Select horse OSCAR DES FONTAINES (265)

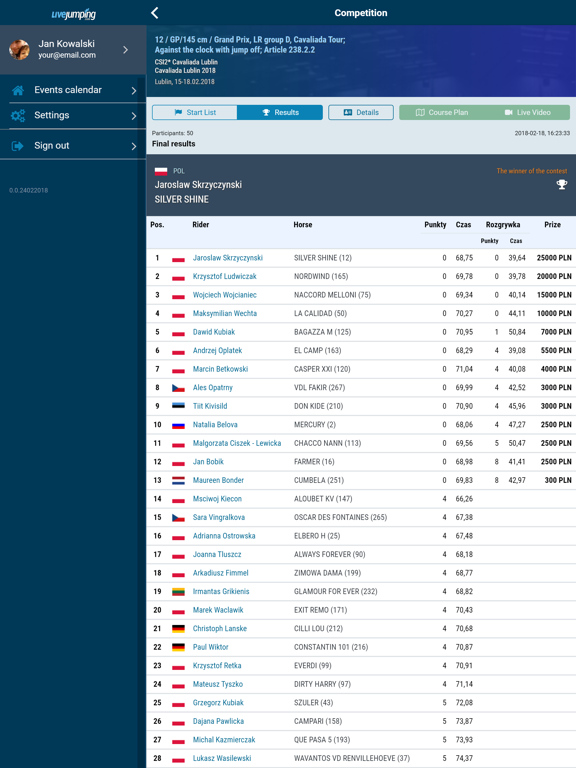click(340, 517)
